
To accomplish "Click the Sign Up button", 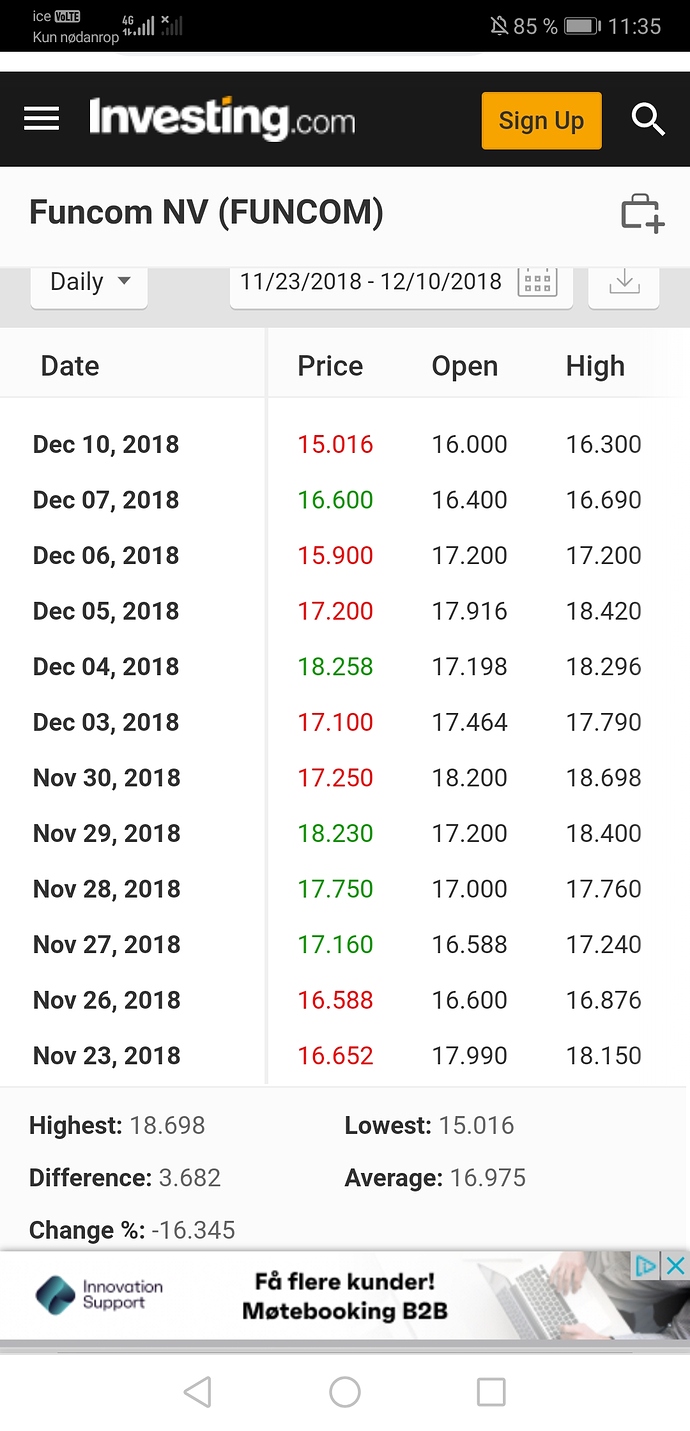I will 541,120.
